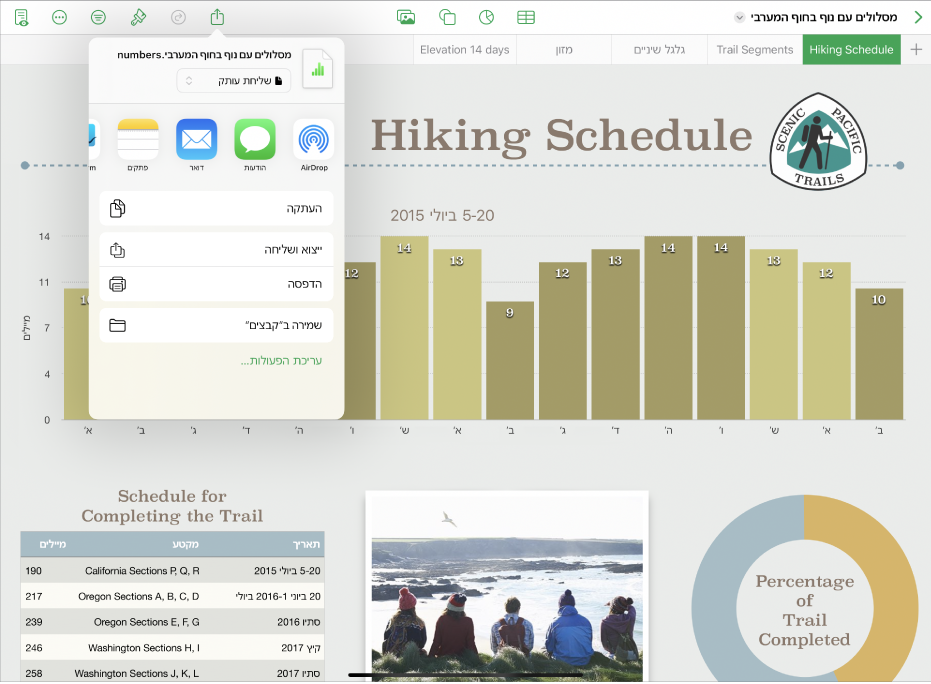Click the Numbers file icon in share sheet

[318, 68]
